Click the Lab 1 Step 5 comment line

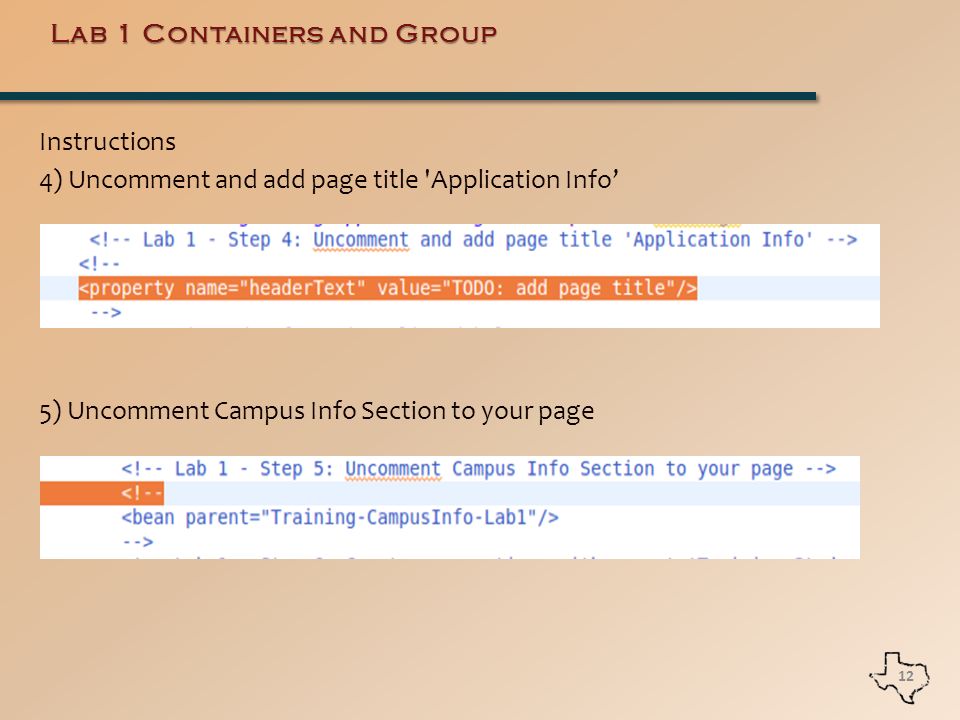(478, 469)
